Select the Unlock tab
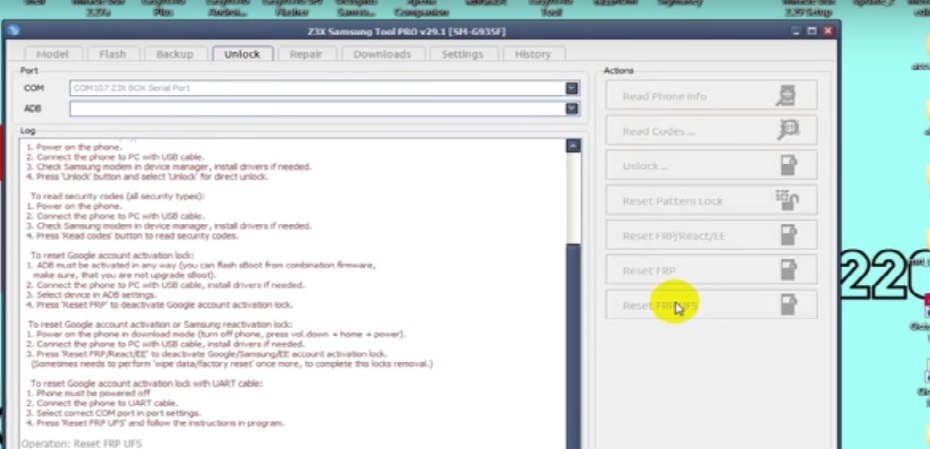930x449 pixels. click(242, 54)
